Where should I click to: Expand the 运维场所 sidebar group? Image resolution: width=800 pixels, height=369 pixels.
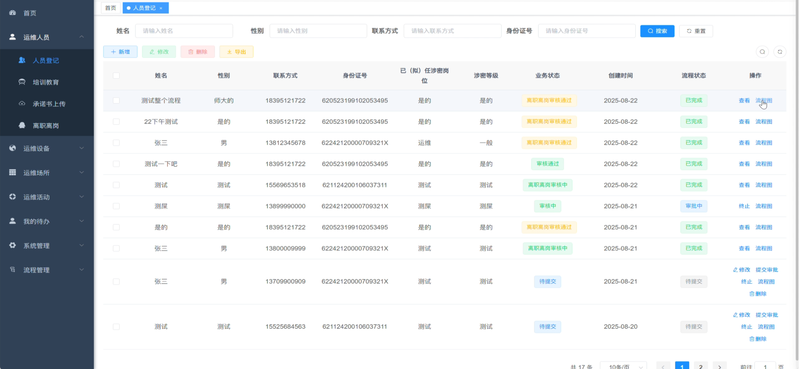pyautogui.click(x=47, y=173)
